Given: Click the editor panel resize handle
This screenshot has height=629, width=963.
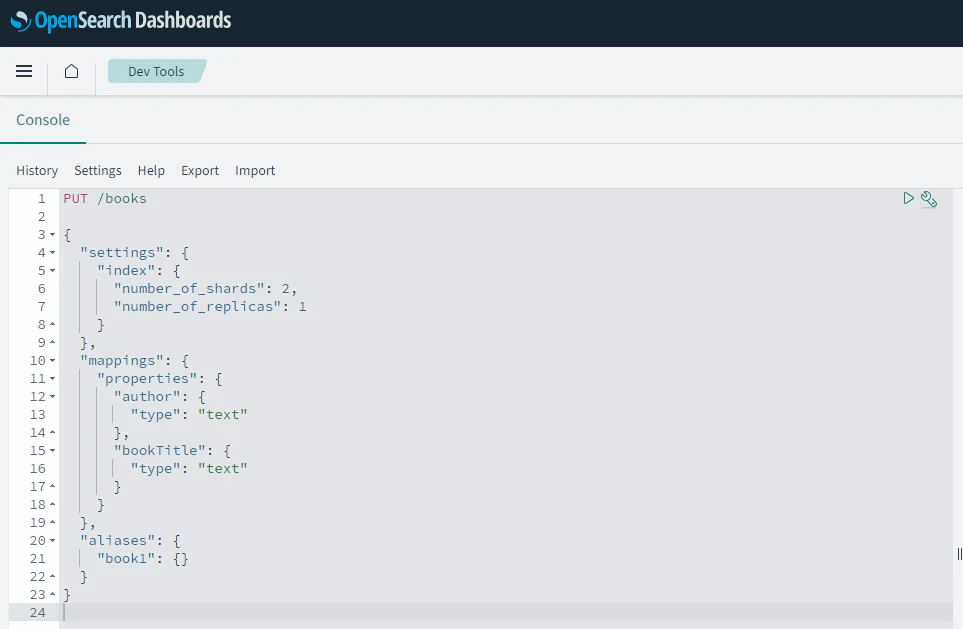Looking at the screenshot, I should point(959,554).
